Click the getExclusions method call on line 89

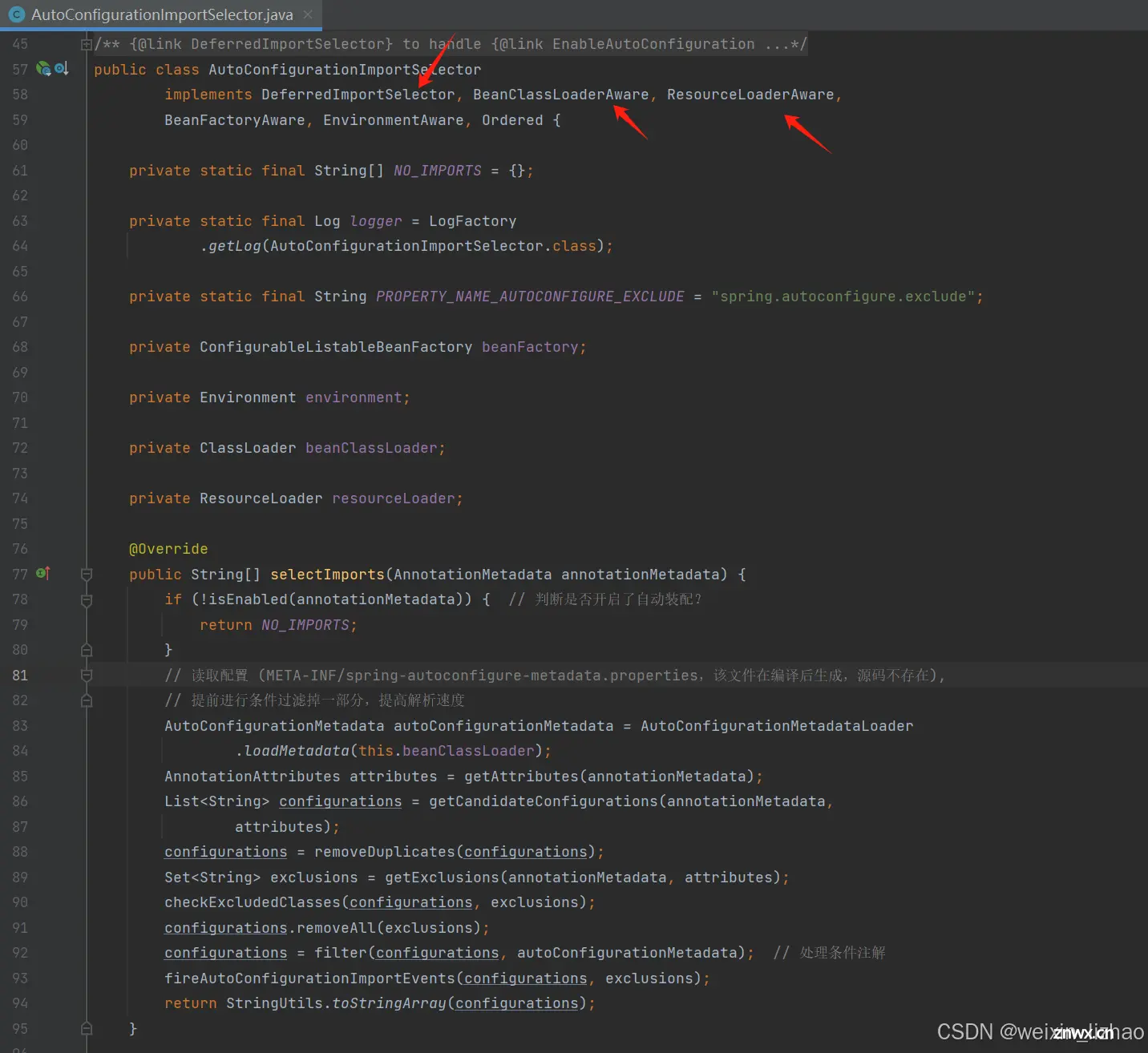click(442, 877)
